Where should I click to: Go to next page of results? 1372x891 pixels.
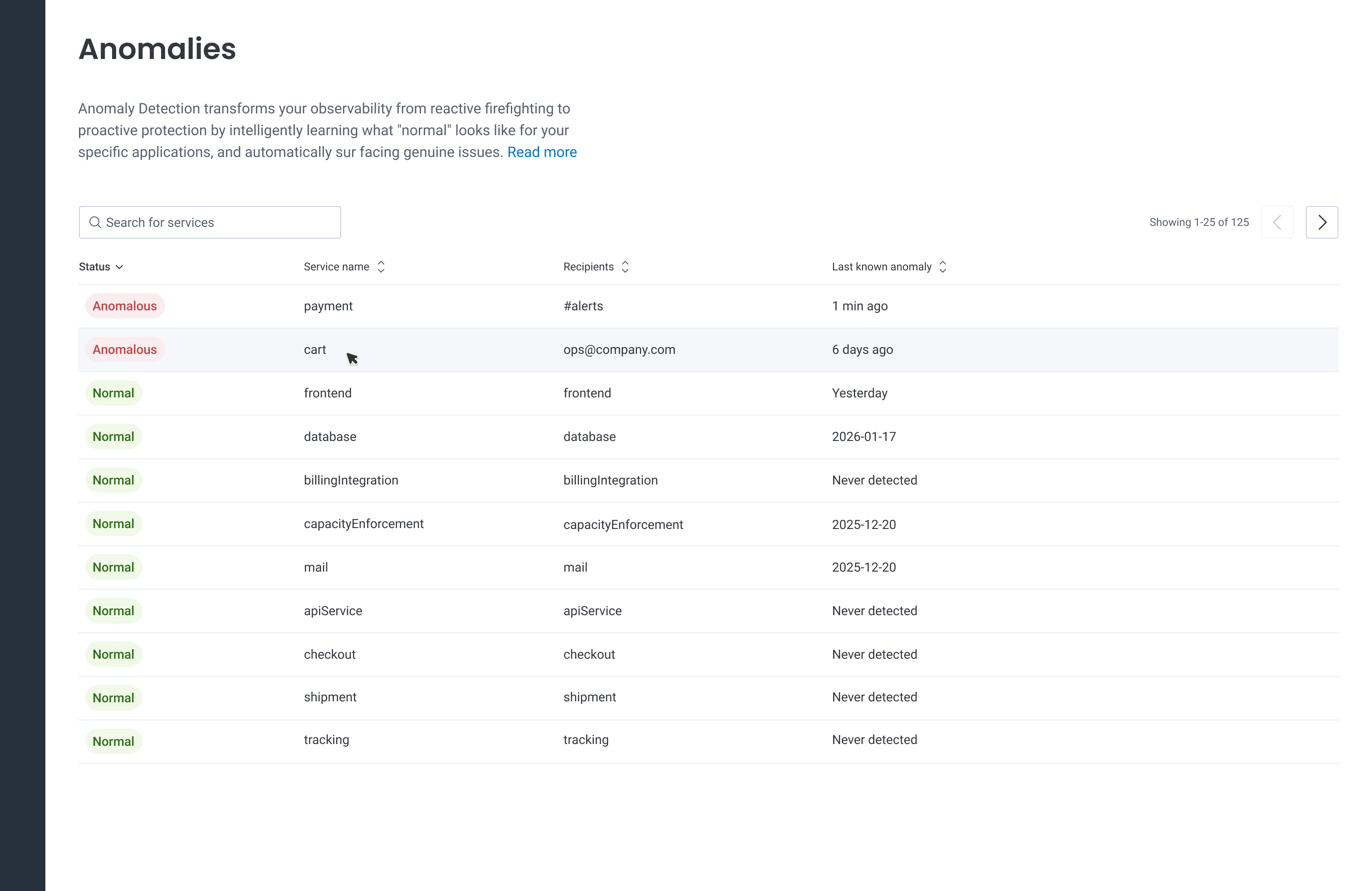[1321, 222]
